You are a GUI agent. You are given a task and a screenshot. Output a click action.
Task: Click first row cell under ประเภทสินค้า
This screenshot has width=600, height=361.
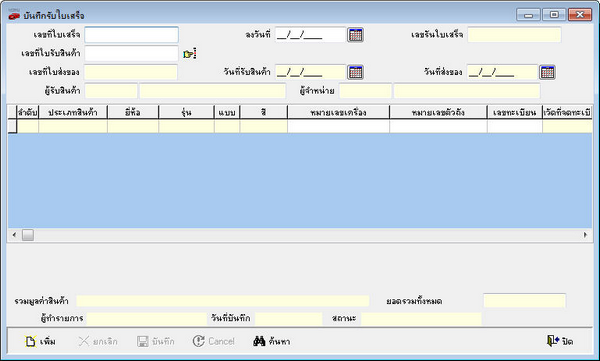pyautogui.click(x=73, y=126)
